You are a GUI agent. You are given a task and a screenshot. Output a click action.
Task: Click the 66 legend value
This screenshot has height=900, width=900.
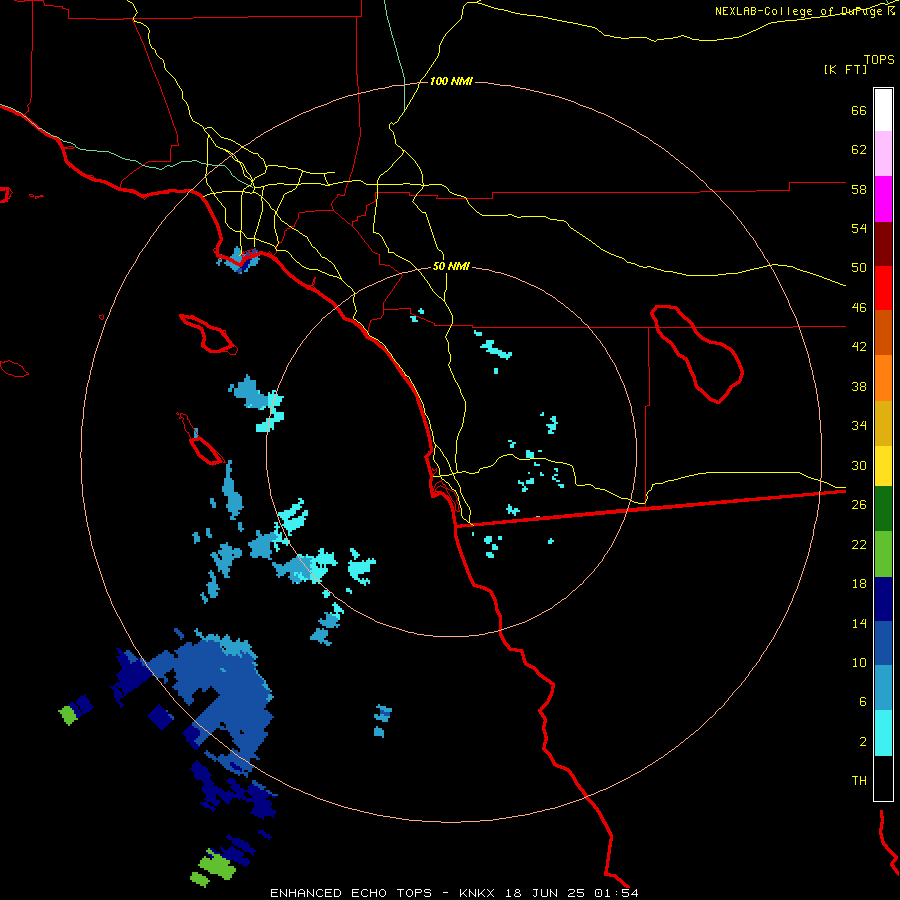[x=859, y=110]
